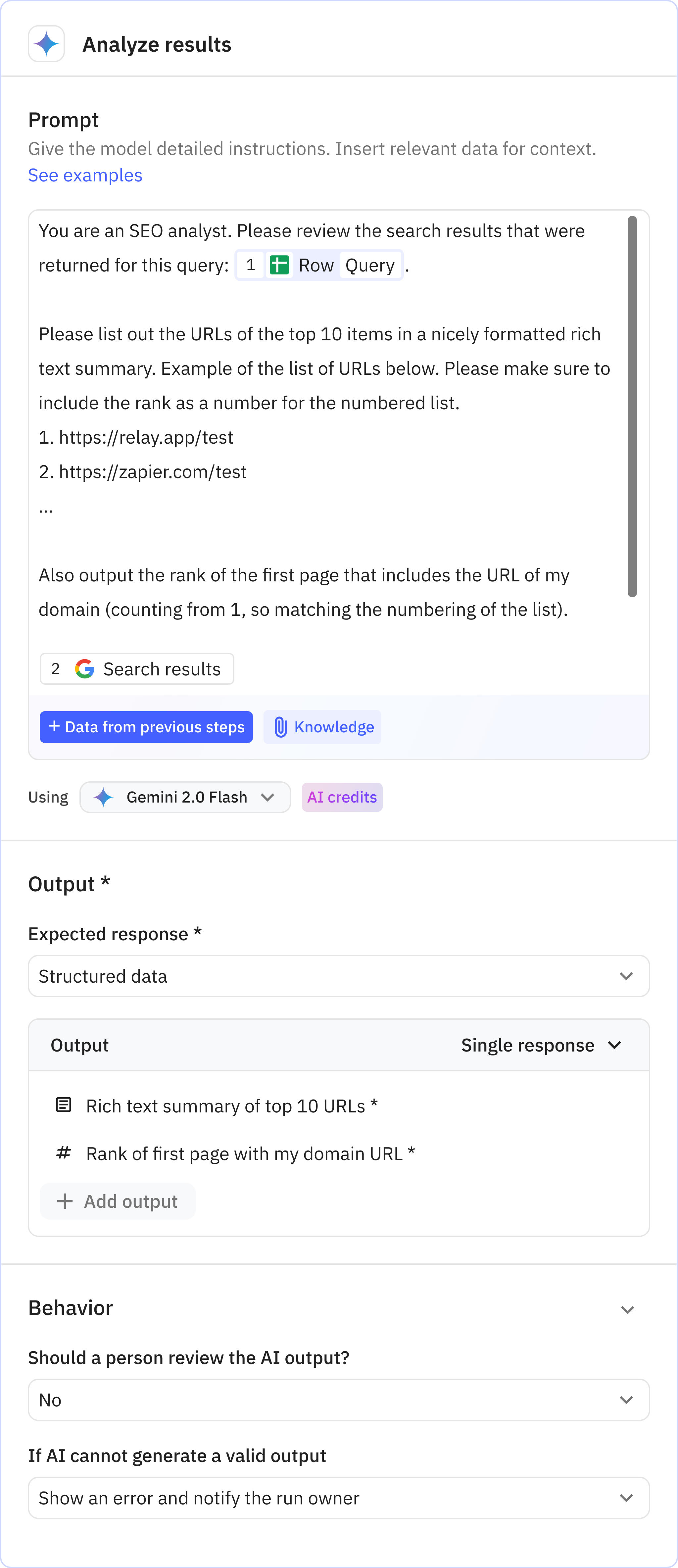678x1568 pixels.
Task: Click the Gemini sparkle icon in model selector
Action: (104, 797)
